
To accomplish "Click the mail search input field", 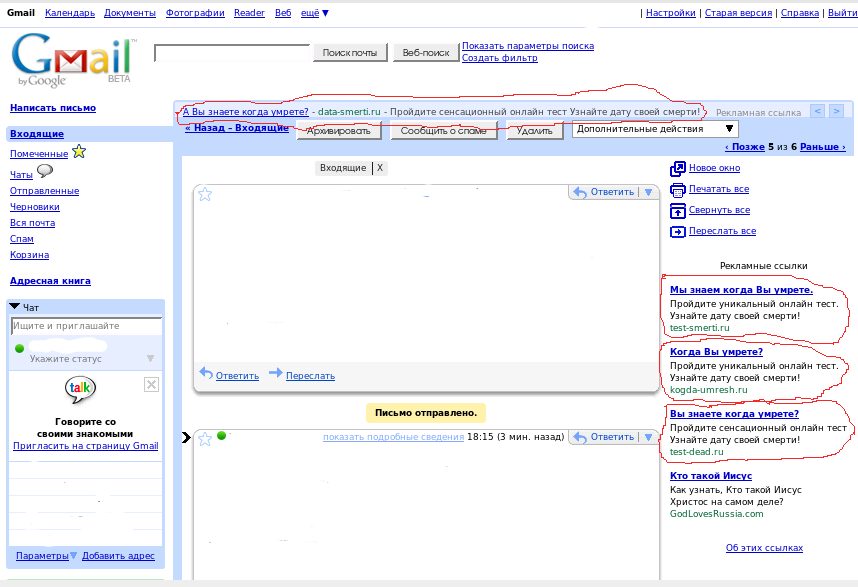I will click(232, 53).
